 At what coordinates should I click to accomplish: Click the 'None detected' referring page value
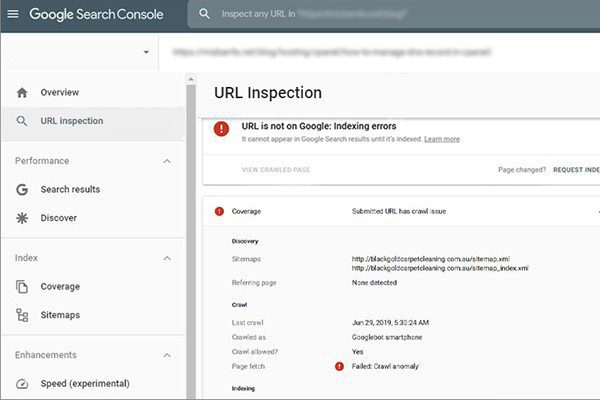[374, 283]
